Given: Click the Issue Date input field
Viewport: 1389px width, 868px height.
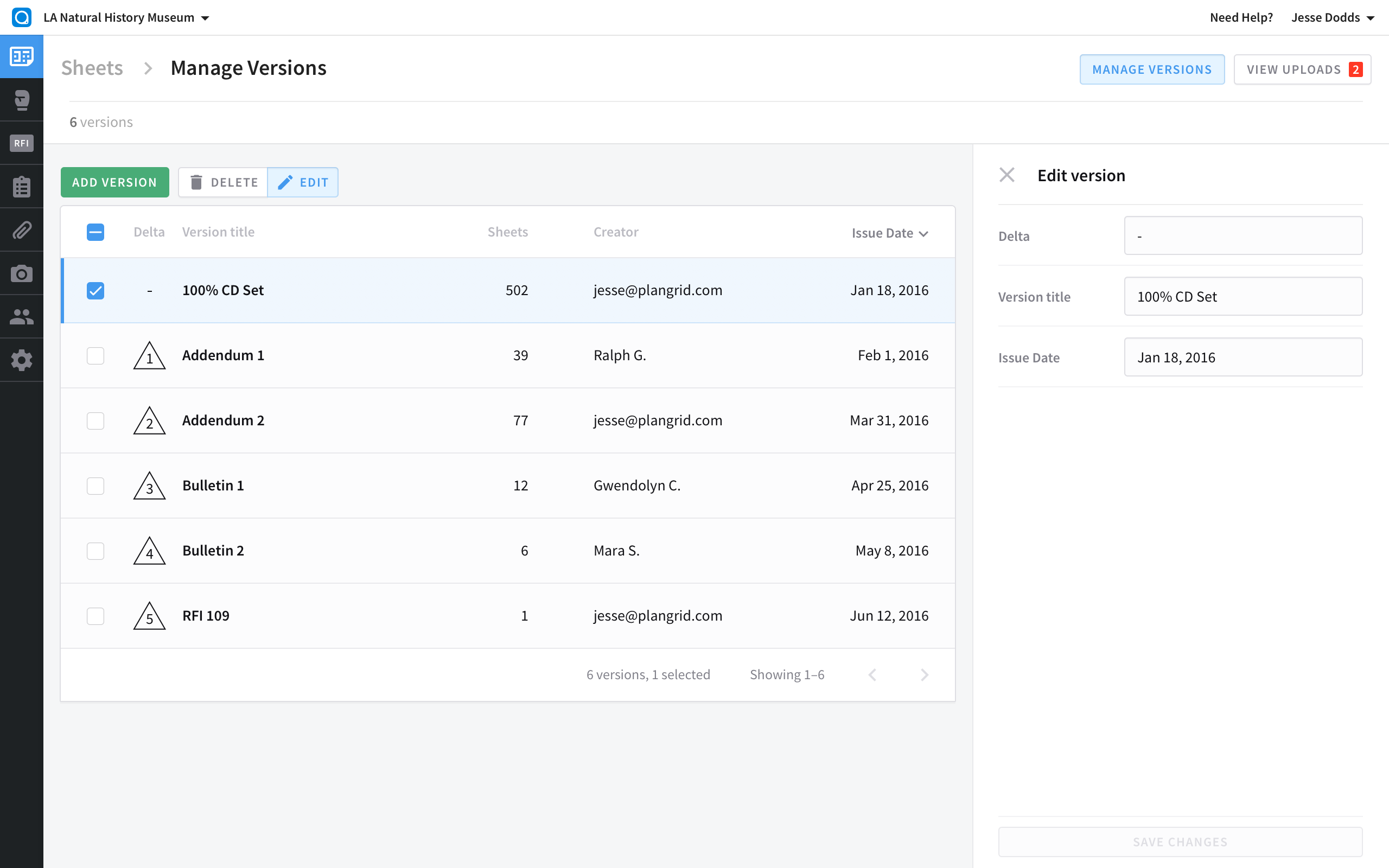Looking at the screenshot, I should (1243, 357).
